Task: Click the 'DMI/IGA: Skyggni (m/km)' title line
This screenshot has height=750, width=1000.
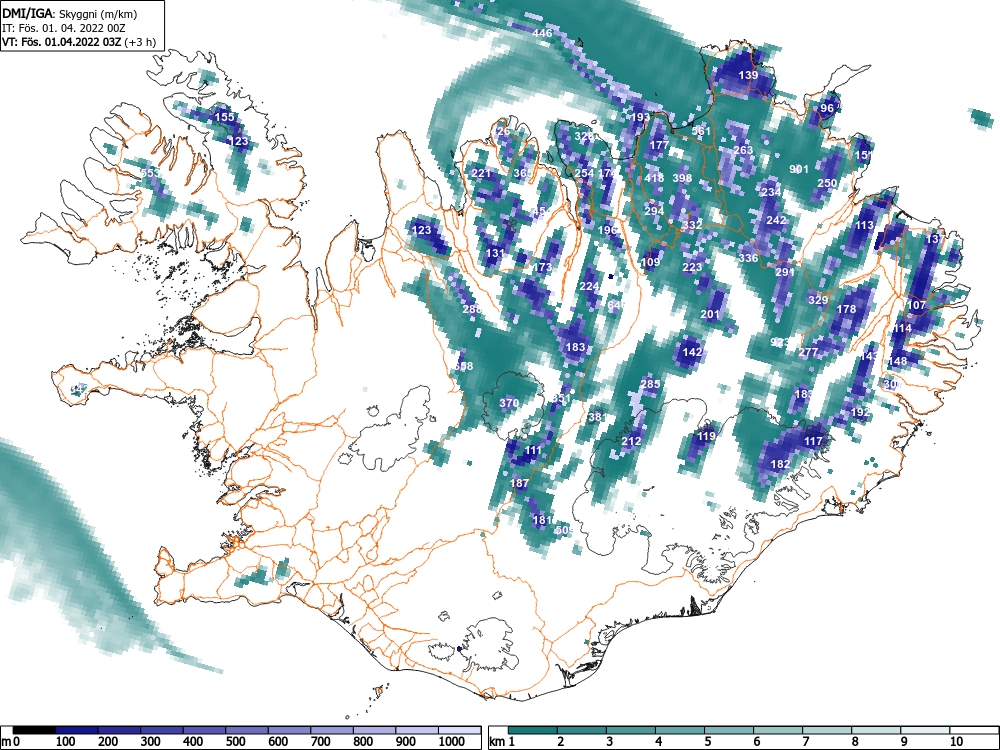Action: point(70,13)
